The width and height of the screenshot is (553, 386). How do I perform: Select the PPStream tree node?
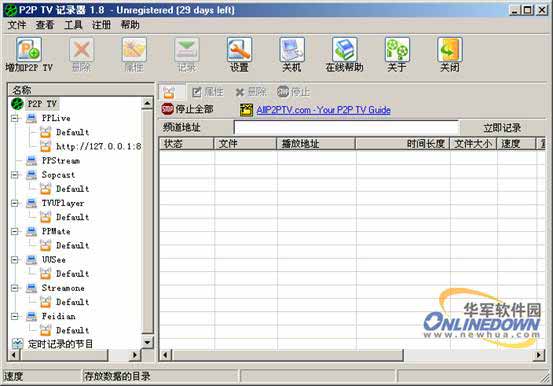(61, 161)
